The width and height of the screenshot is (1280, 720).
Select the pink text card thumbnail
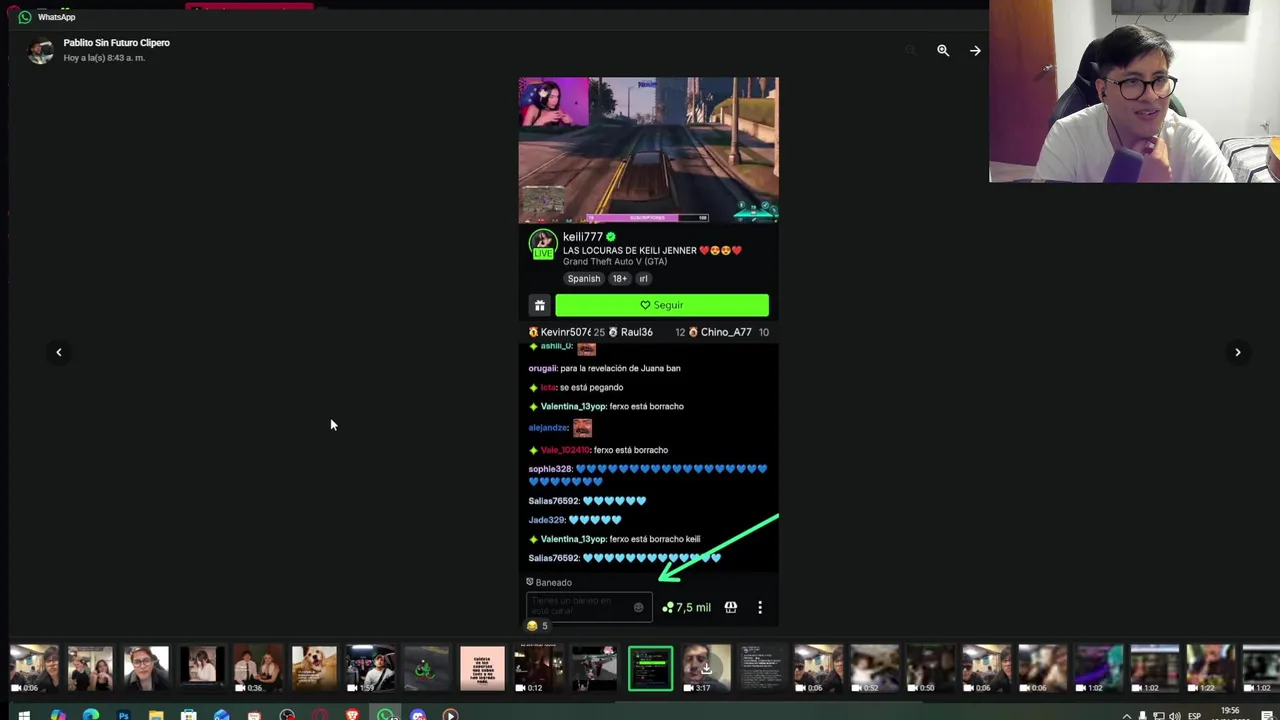pos(482,669)
